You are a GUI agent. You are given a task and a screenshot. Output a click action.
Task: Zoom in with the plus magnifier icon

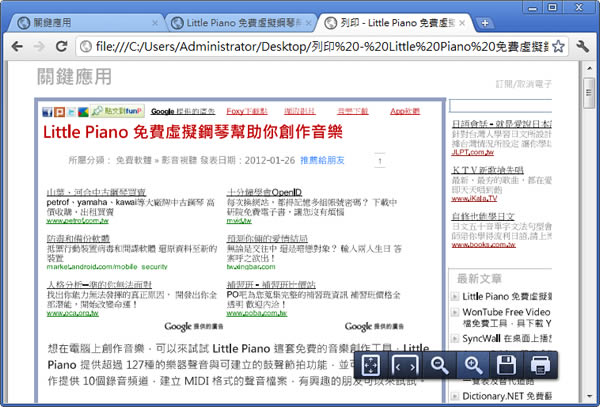(x=473, y=365)
